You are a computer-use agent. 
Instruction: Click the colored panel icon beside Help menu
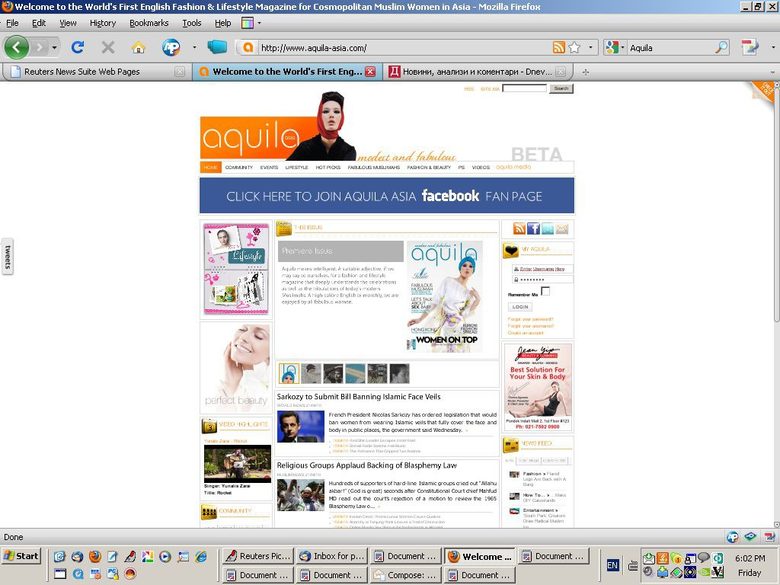247,23
